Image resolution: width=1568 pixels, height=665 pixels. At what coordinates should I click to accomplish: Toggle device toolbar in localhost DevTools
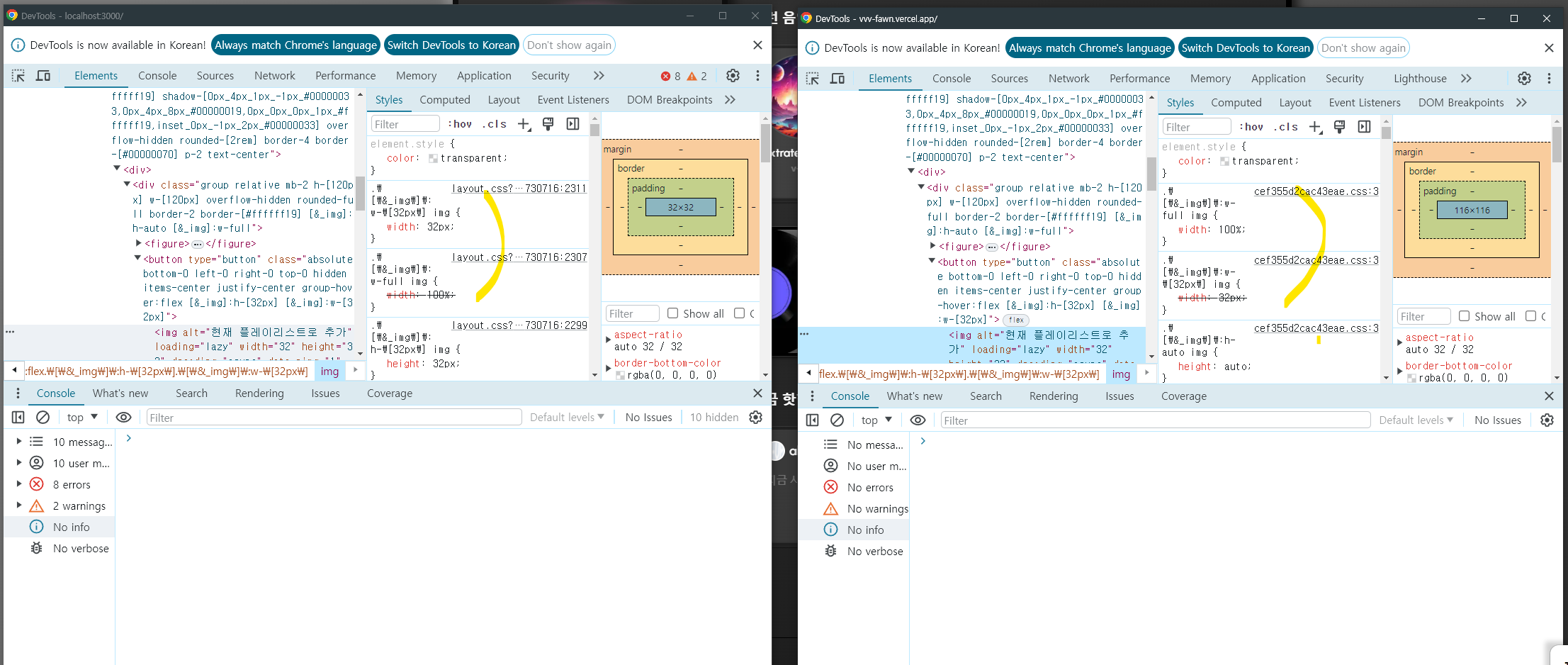(43, 76)
